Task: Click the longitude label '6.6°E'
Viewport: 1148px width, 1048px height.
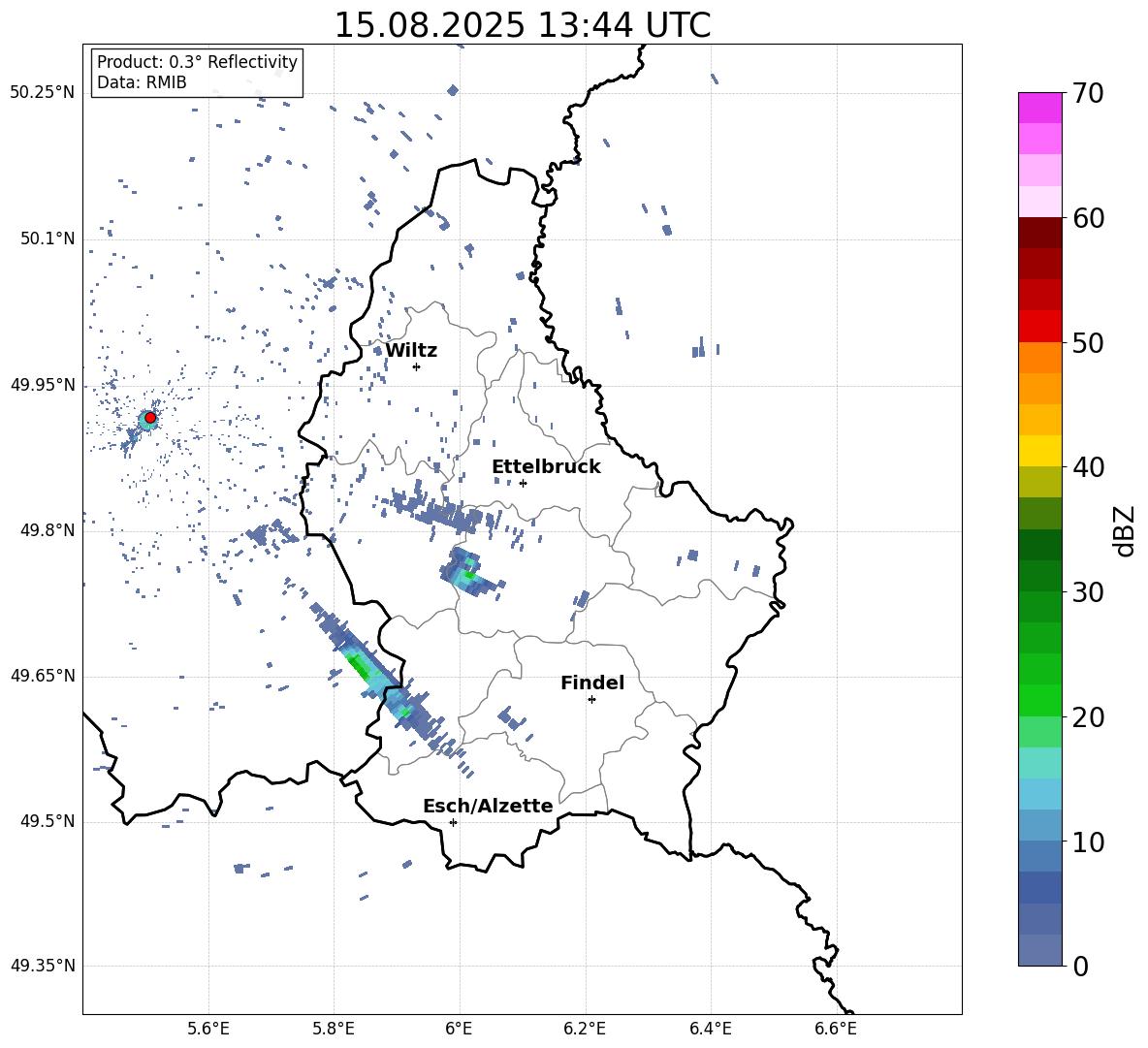Action: click(836, 1029)
